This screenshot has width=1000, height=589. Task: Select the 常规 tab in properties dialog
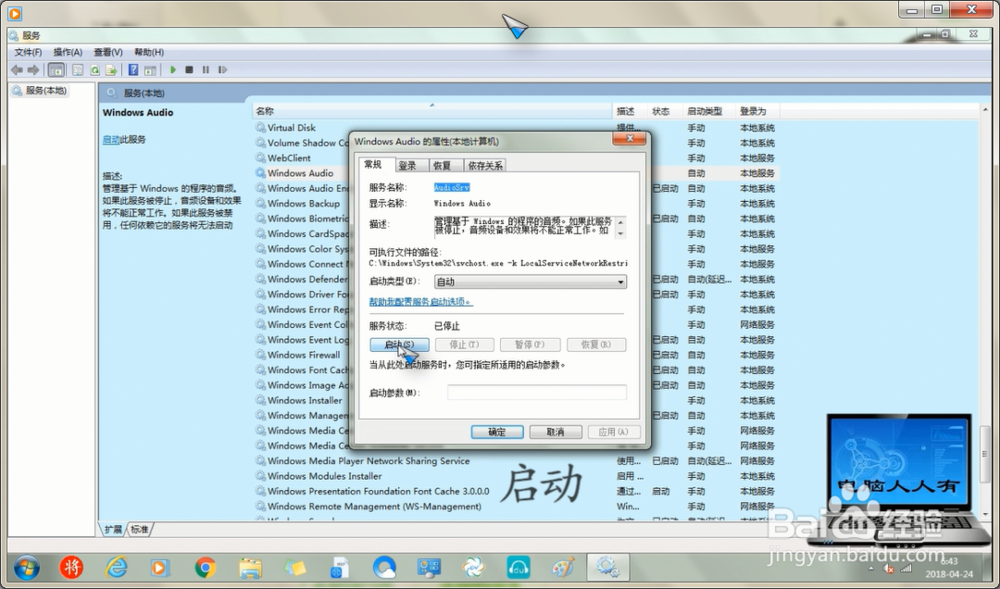click(x=373, y=164)
